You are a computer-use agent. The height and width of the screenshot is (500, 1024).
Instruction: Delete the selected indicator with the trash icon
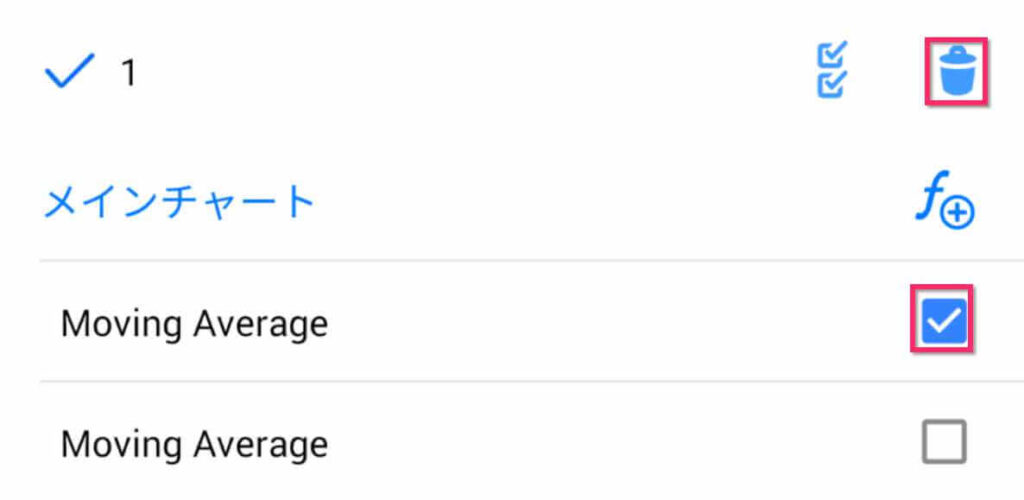956,71
